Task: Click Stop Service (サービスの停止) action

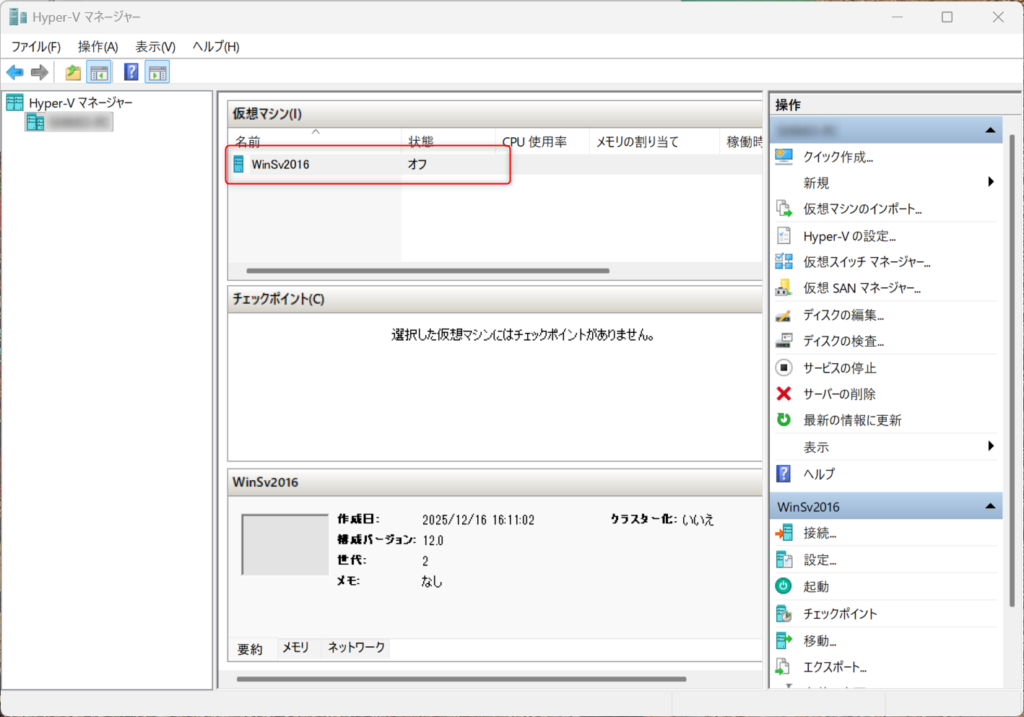Action: [839, 367]
